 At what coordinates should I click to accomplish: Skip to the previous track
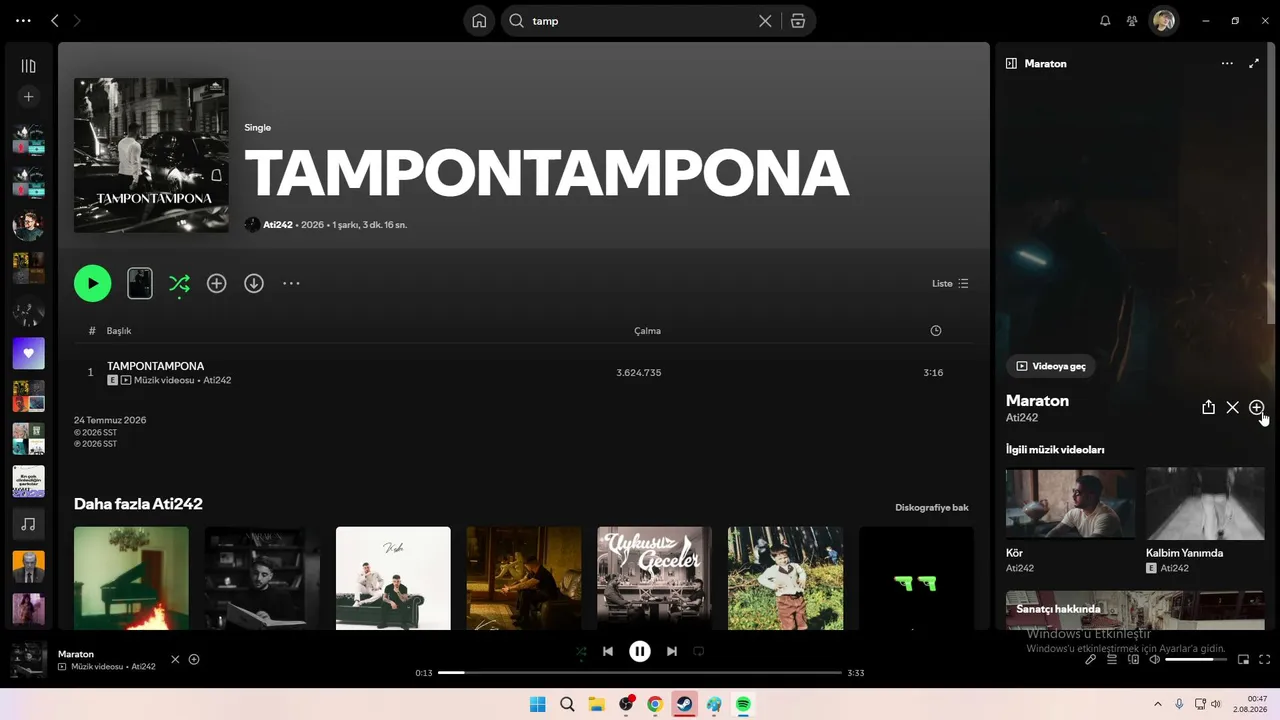[608, 651]
